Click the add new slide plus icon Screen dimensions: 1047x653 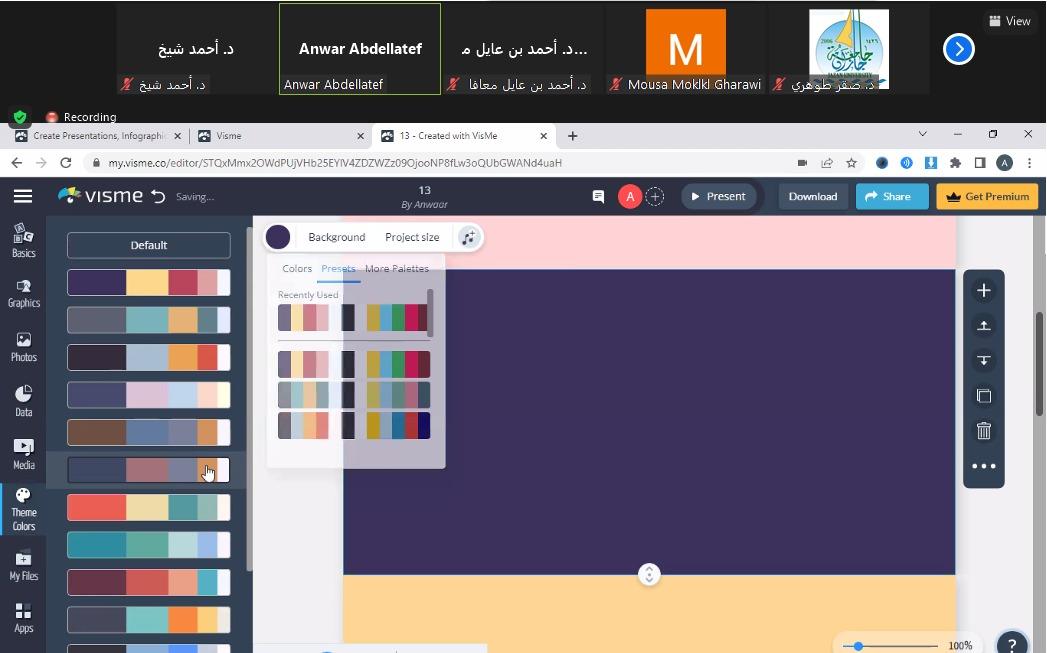(x=983, y=290)
